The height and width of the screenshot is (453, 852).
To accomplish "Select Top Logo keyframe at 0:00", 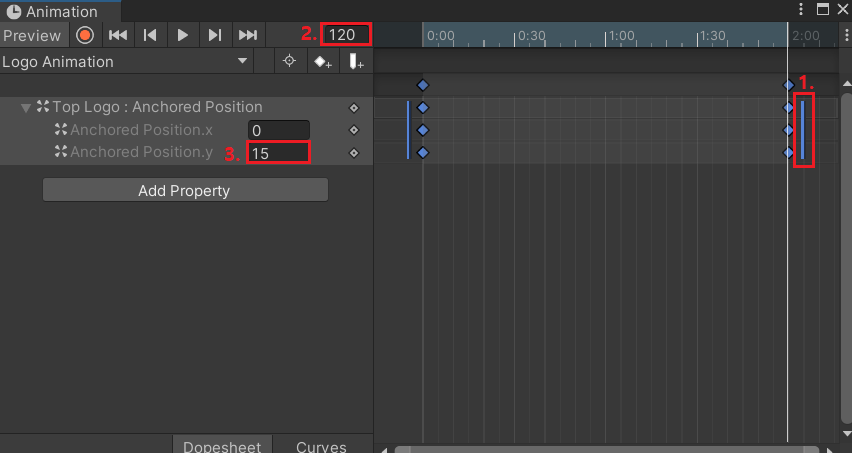I will [x=423, y=108].
